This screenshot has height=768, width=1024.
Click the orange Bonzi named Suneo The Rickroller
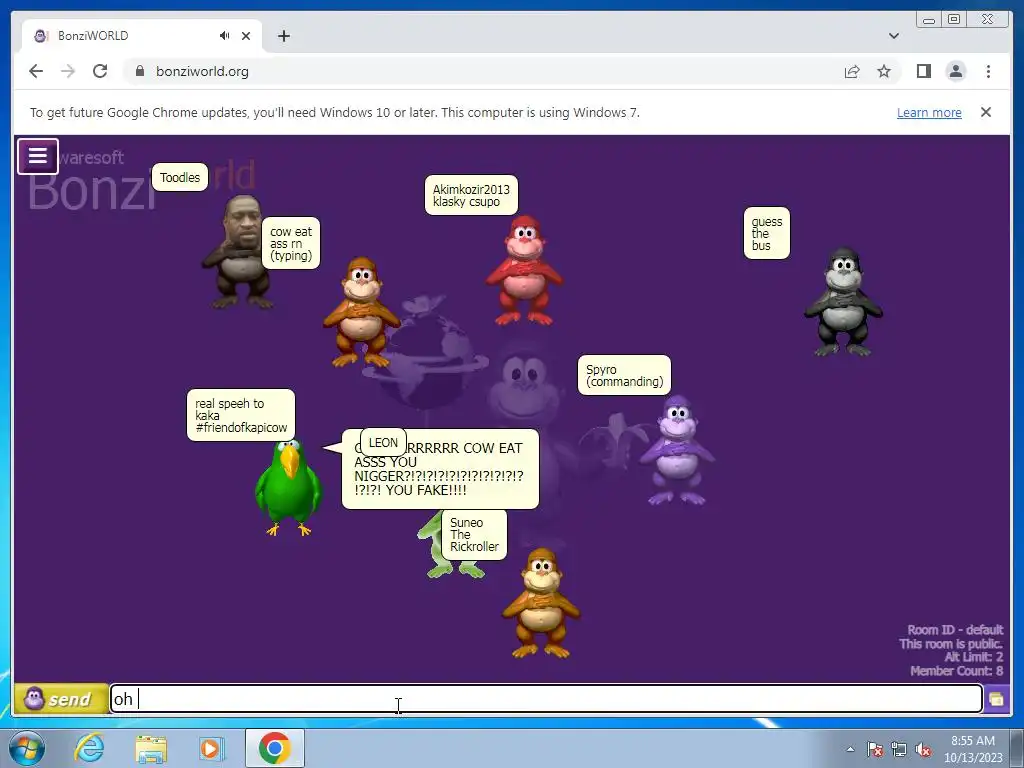[x=541, y=603]
